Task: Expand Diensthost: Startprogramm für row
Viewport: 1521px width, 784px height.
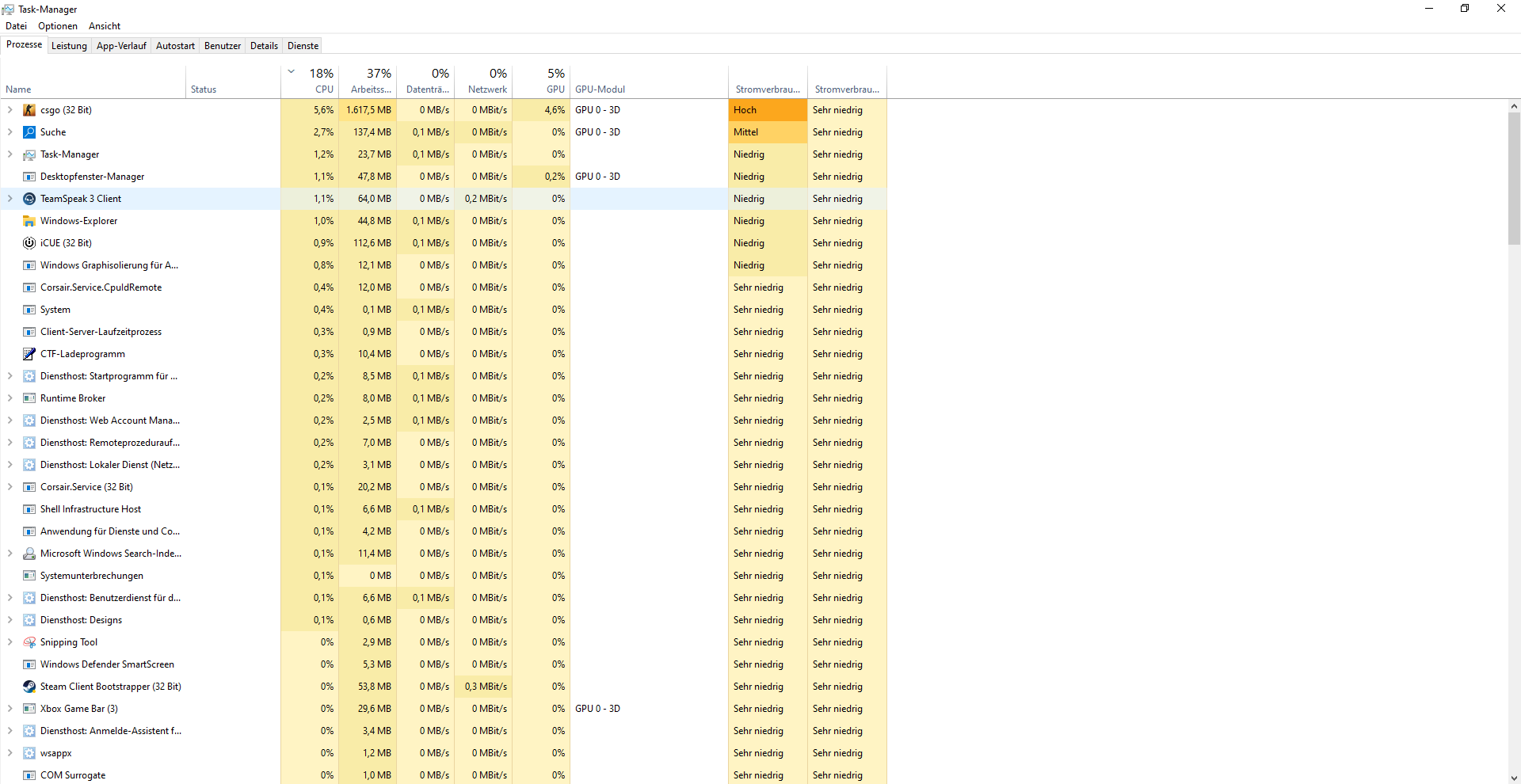Action: [x=10, y=376]
